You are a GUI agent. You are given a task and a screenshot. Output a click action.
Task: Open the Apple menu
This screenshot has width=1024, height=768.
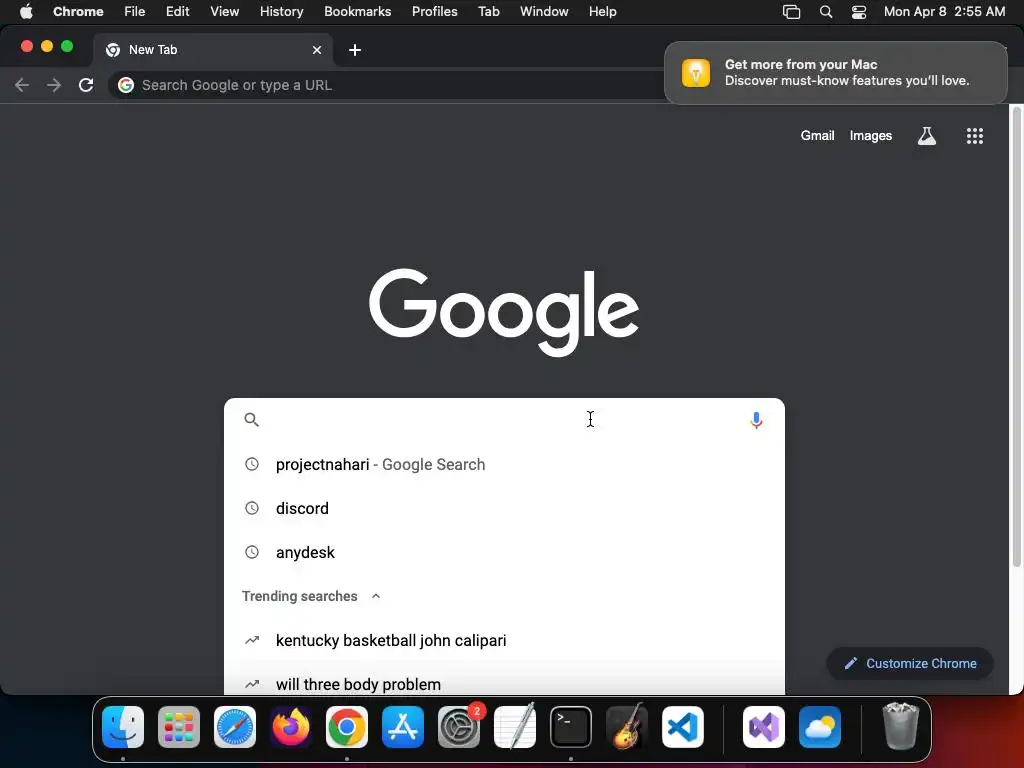coord(25,12)
